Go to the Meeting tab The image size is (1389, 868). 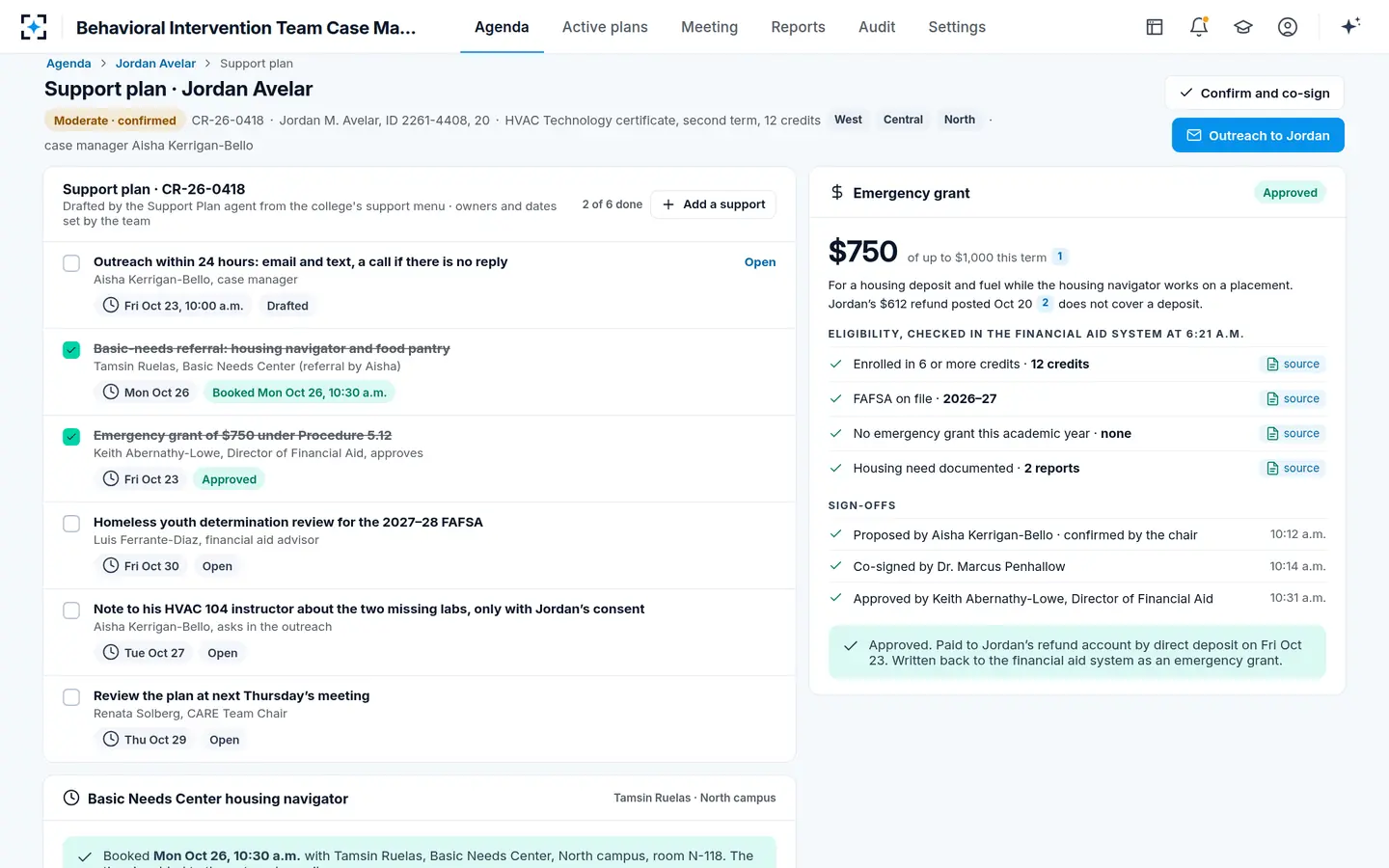pyautogui.click(x=709, y=27)
